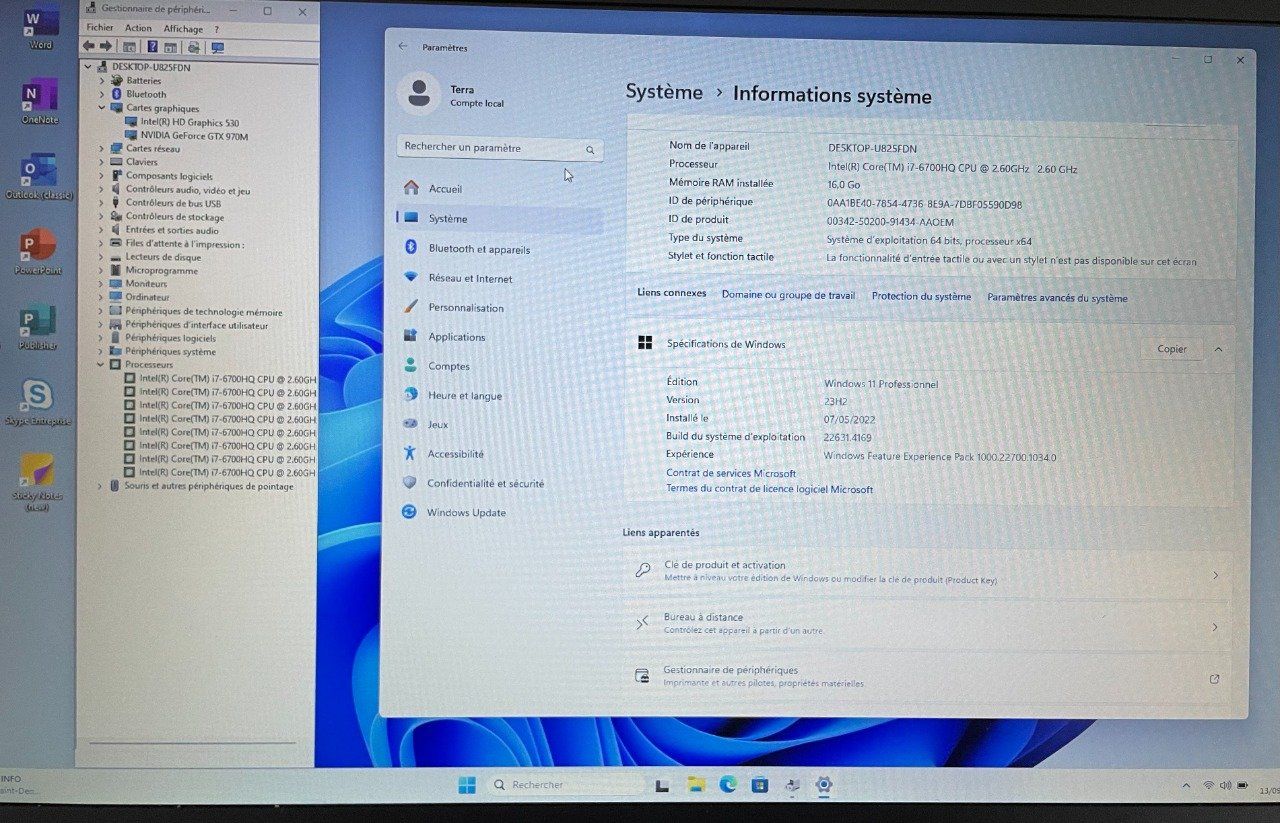The height and width of the screenshot is (823, 1280).
Task: Go back using Device Manager back arrow
Action: [x=88, y=46]
